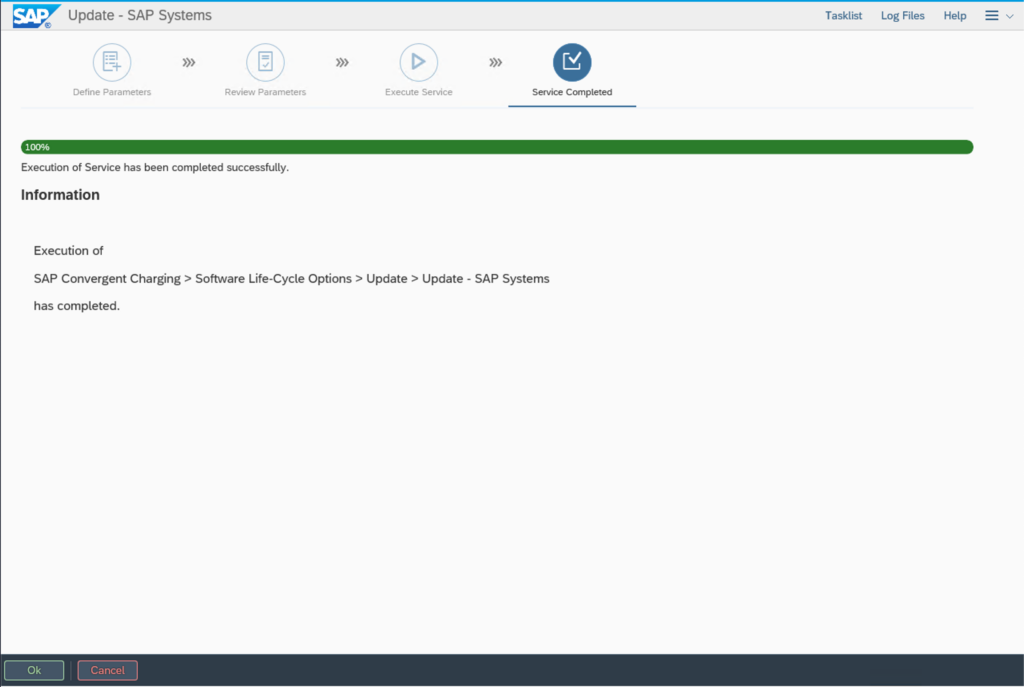Image resolution: width=1024 pixels, height=687 pixels.
Task: Open the Help menu
Action: (954, 16)
